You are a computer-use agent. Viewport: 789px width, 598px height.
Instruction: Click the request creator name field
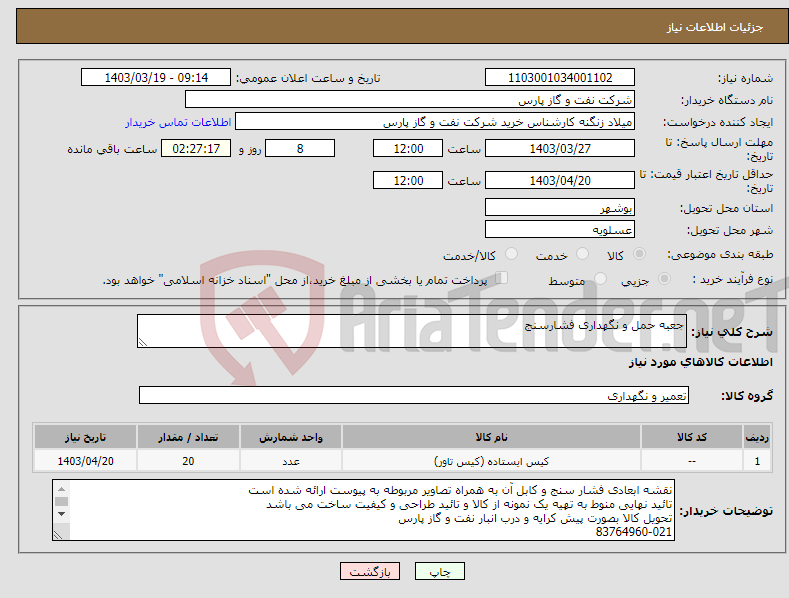pos(435,122)
